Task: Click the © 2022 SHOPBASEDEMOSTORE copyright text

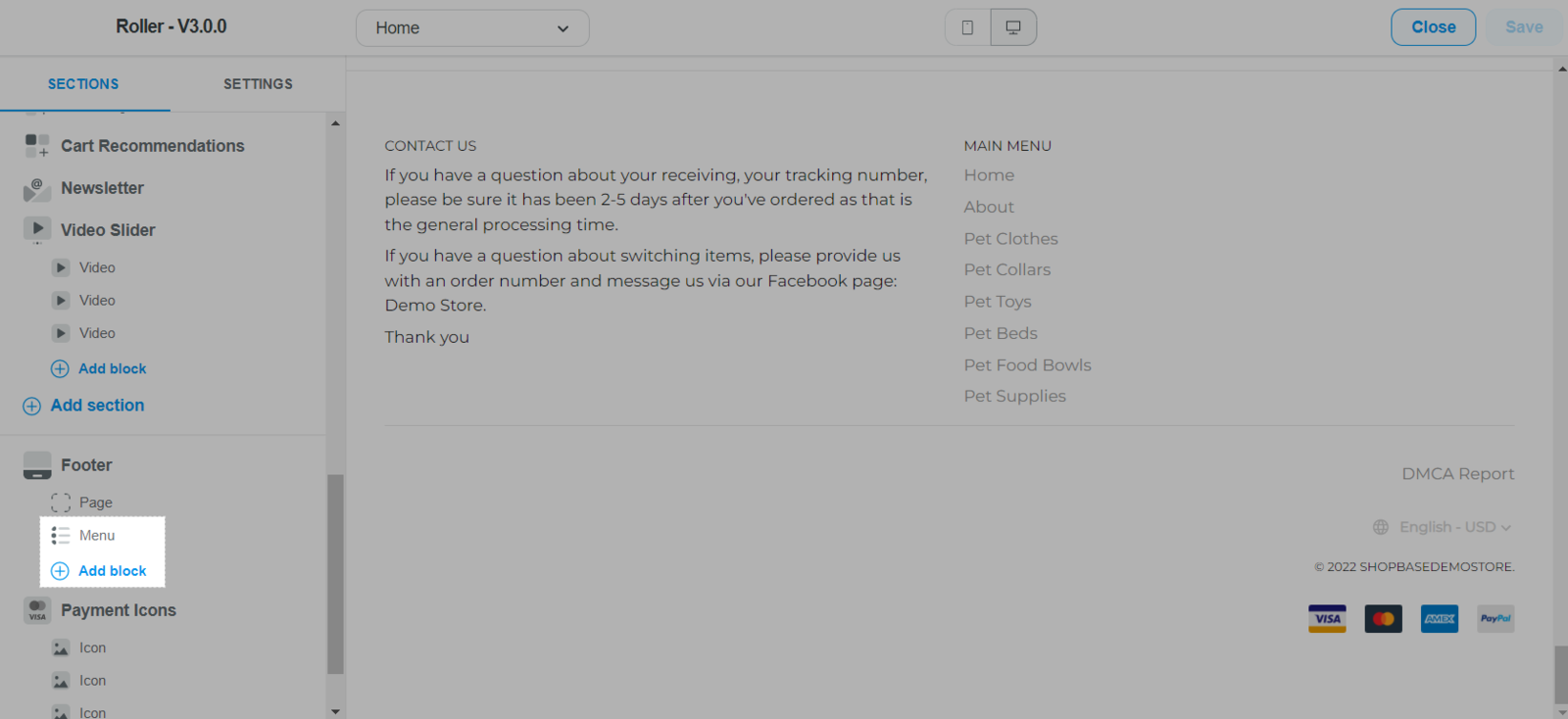Action: [x=1414, y=567]
